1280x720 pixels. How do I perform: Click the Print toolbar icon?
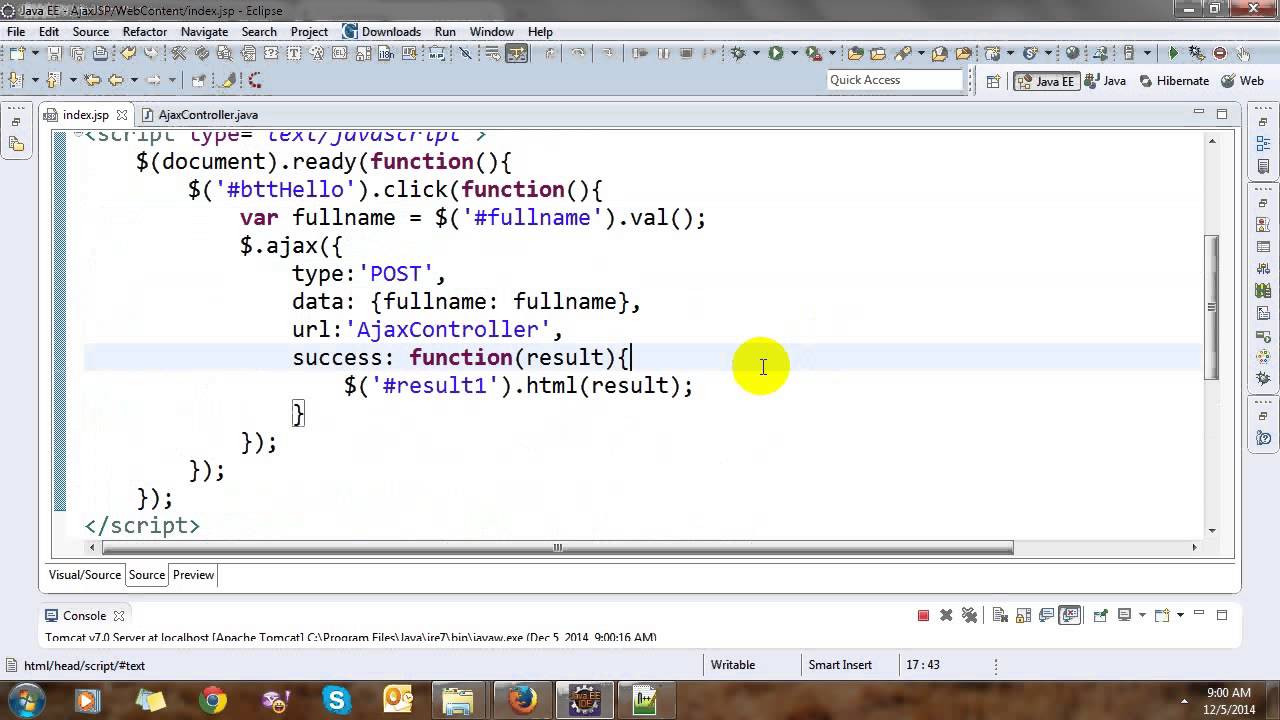pos(100,53)
